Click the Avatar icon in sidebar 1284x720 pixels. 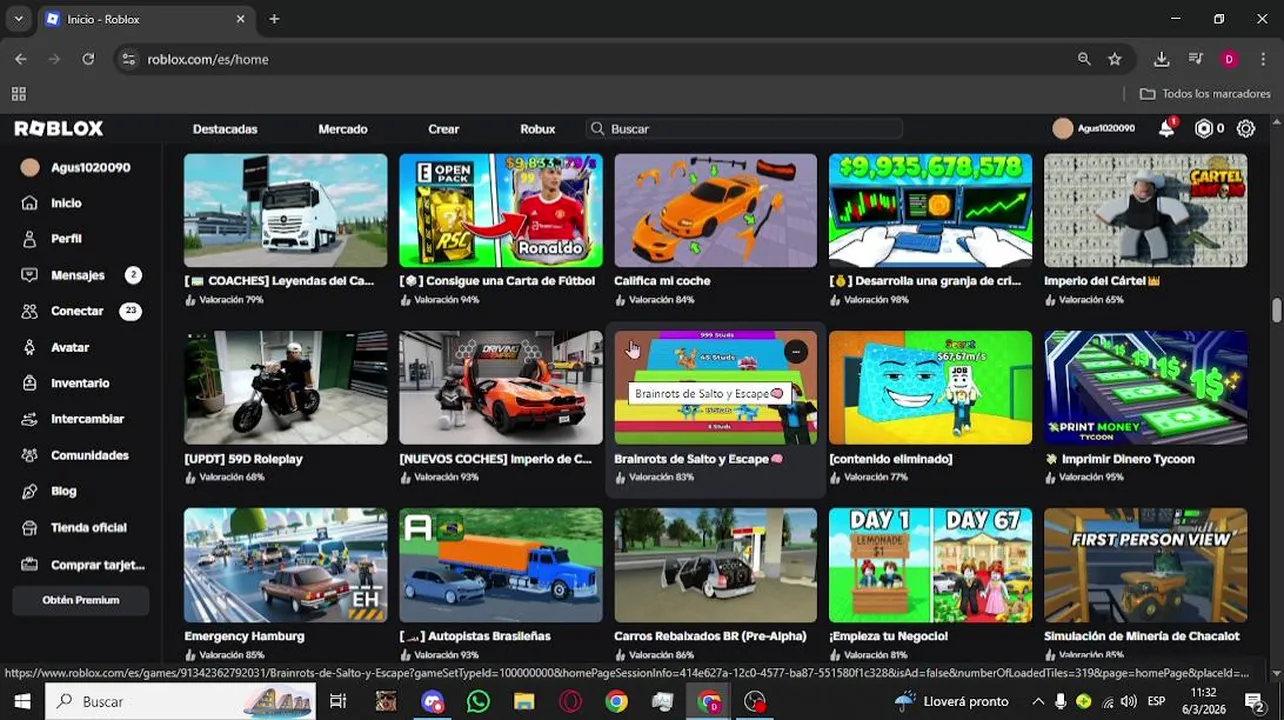pos(30,347)
